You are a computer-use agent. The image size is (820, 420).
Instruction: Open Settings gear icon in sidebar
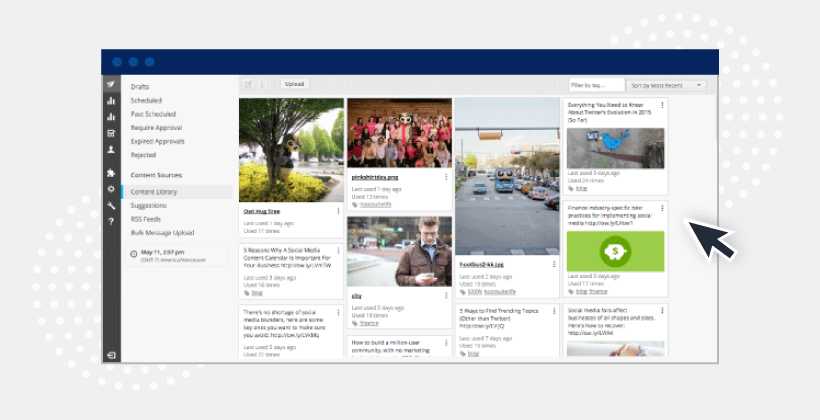(111, 188)
